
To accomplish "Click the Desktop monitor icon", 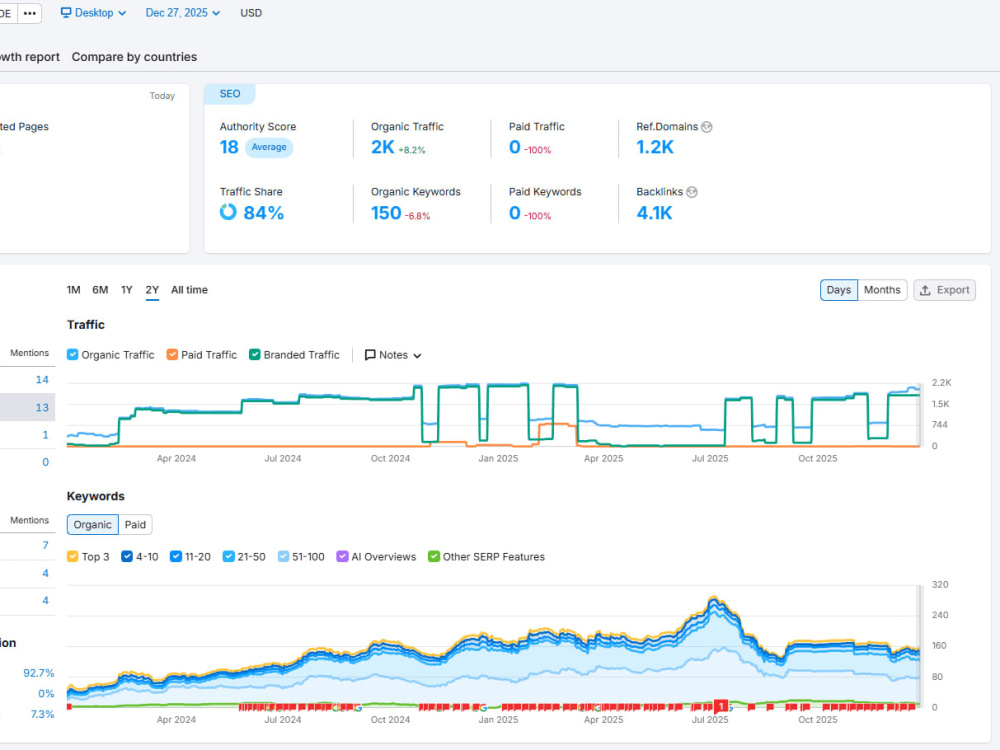I will [66, 13].
